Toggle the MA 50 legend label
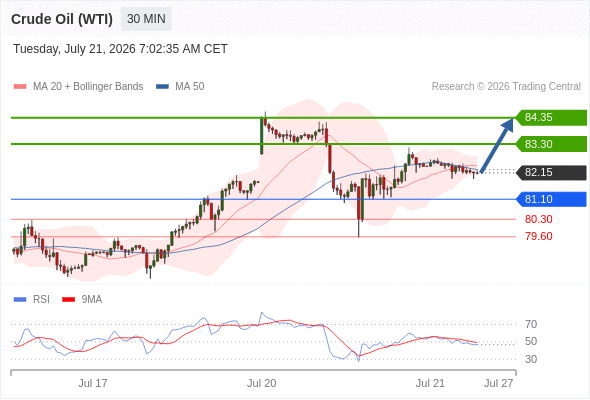Screen dimensions: 590x400 coord(190,87)
